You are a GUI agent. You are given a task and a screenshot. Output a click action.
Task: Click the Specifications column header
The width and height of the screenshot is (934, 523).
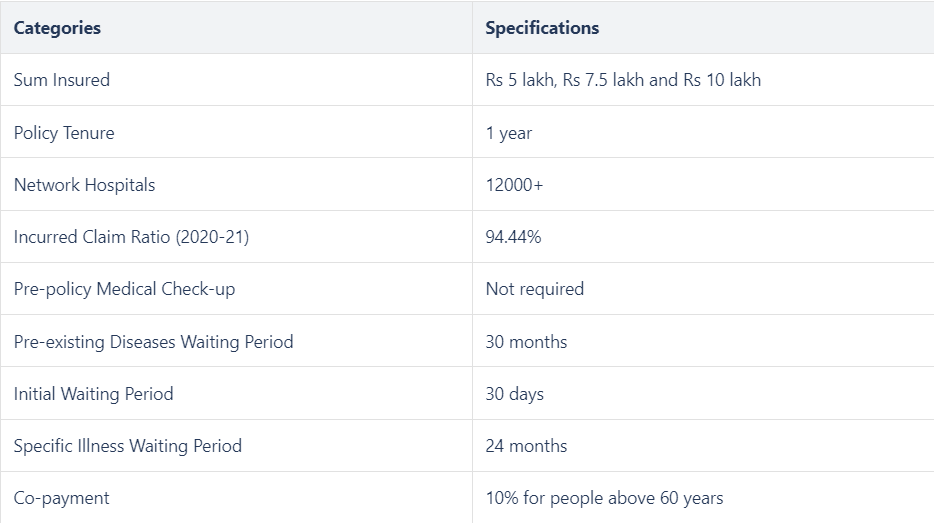542,28
